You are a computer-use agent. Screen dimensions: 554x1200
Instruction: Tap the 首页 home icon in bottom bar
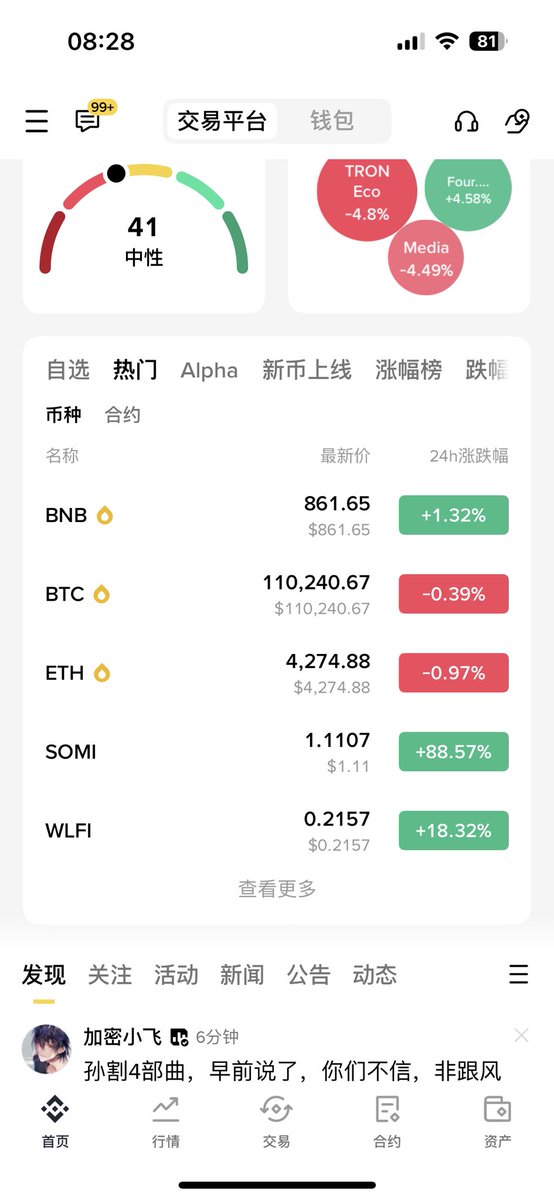(x=55, y=1120)
